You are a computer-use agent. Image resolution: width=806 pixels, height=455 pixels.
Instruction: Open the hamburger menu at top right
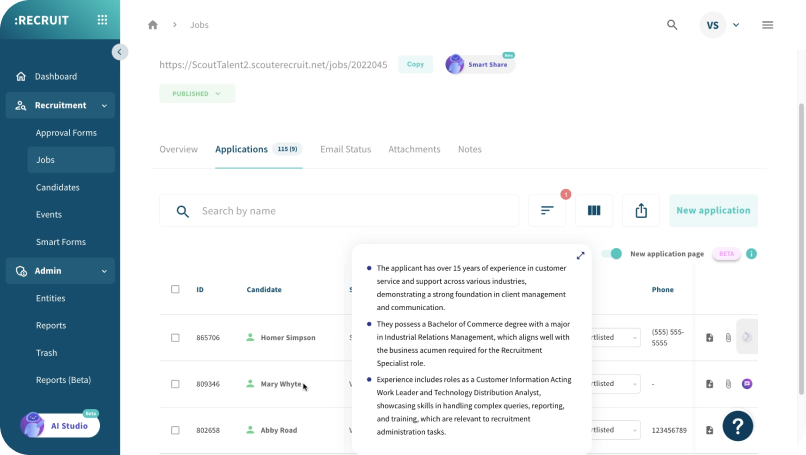pyautogui.click(x=768, y=25)
